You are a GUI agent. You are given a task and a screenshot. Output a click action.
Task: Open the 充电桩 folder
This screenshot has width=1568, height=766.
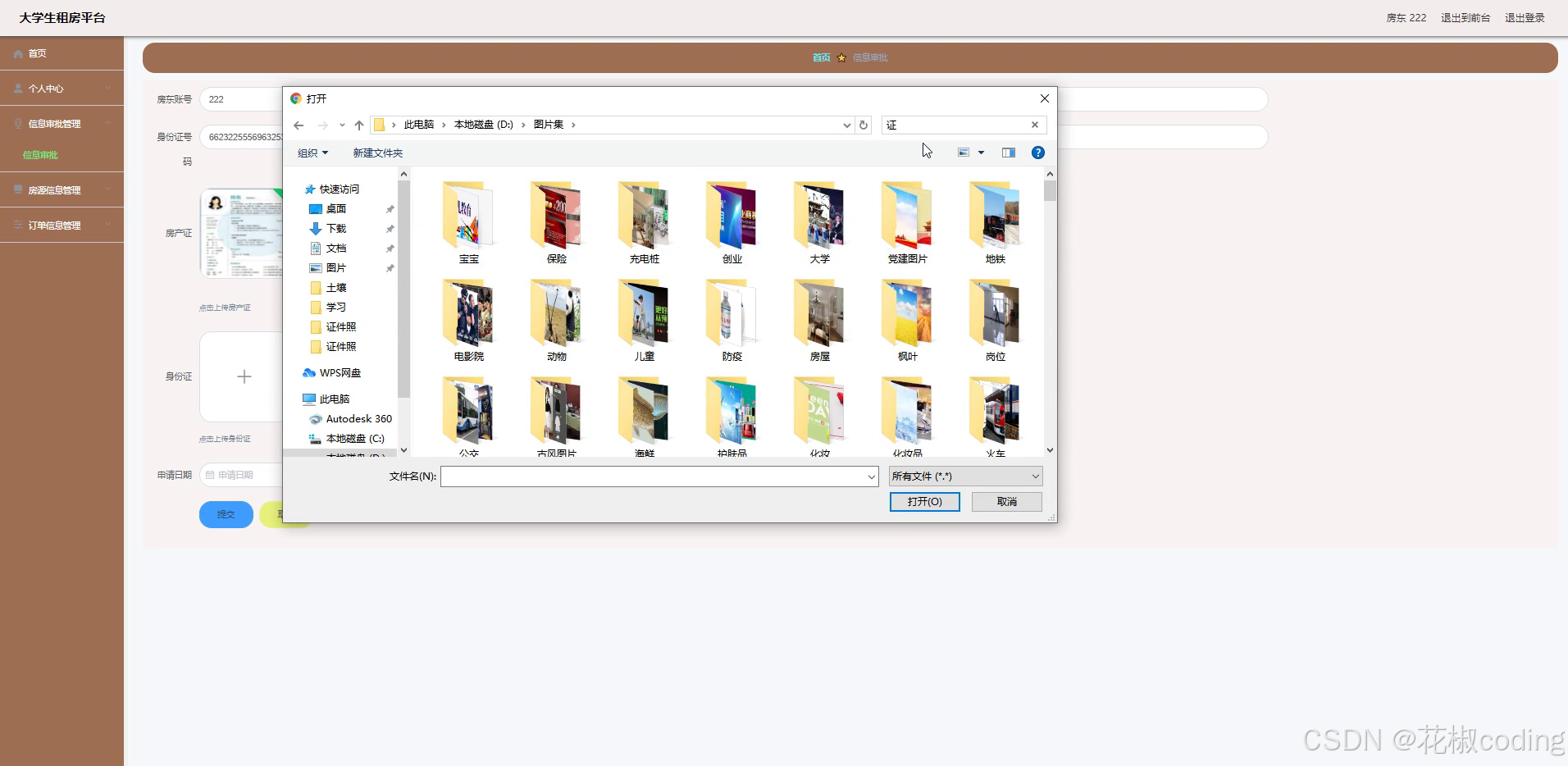click(x=645, y=222)
